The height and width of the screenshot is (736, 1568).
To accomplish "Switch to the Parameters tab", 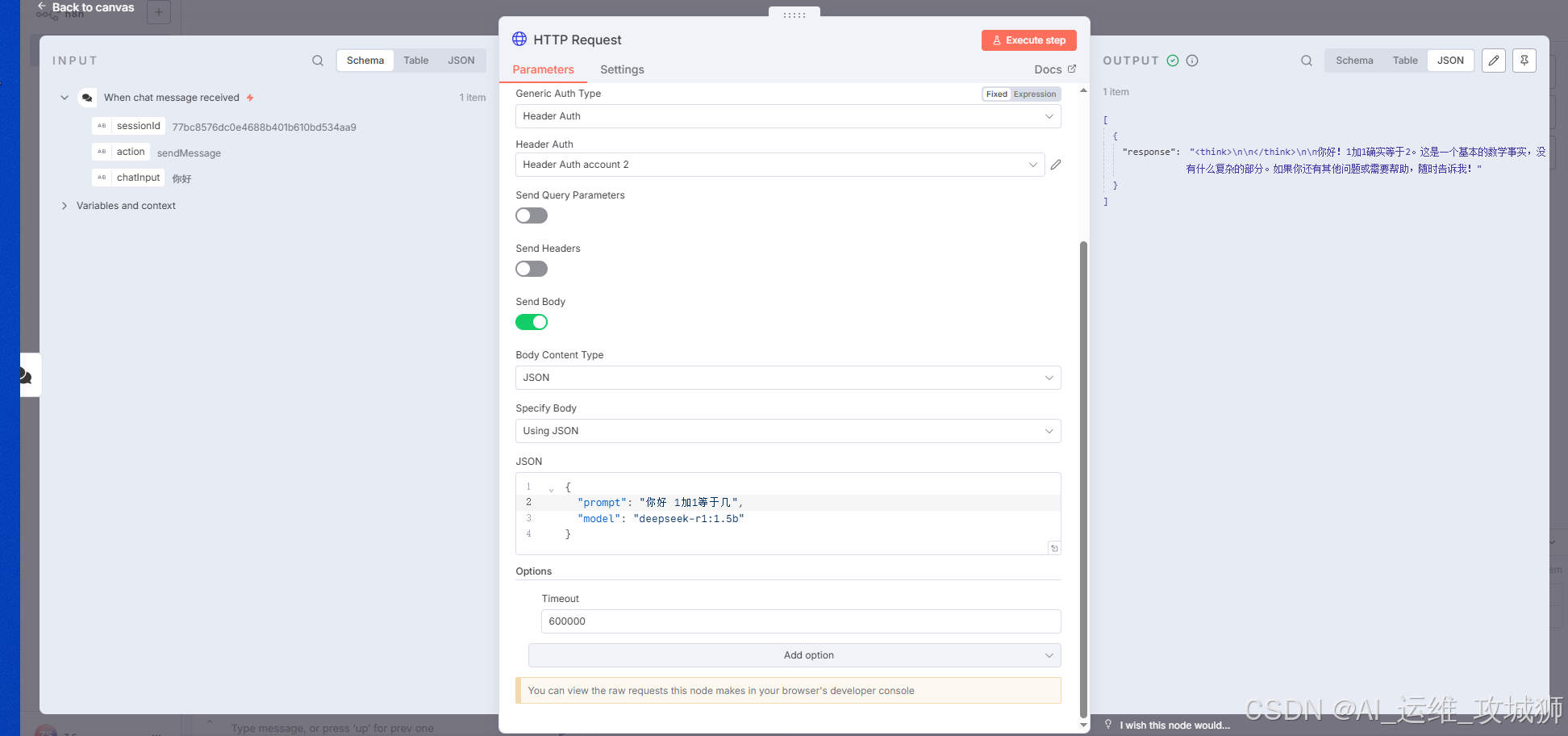I will pyautogui.click(x=543, y=69).
